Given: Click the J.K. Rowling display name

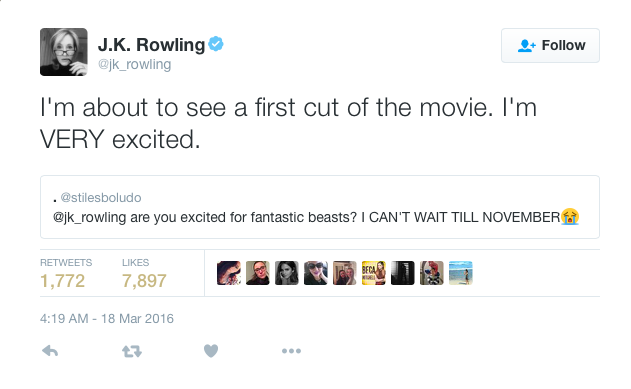Looking at the screenshot, I should coord(151,44).
